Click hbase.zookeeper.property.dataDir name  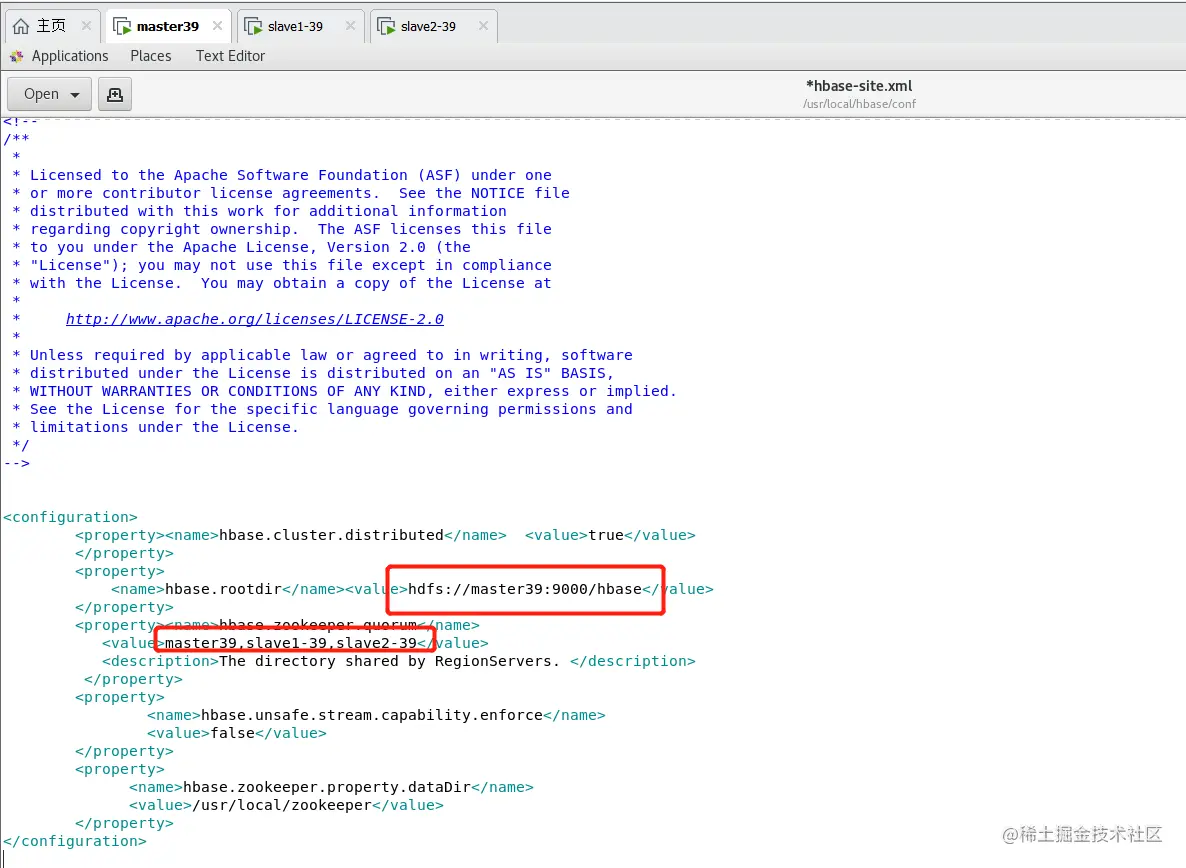[x=327, y=787]
